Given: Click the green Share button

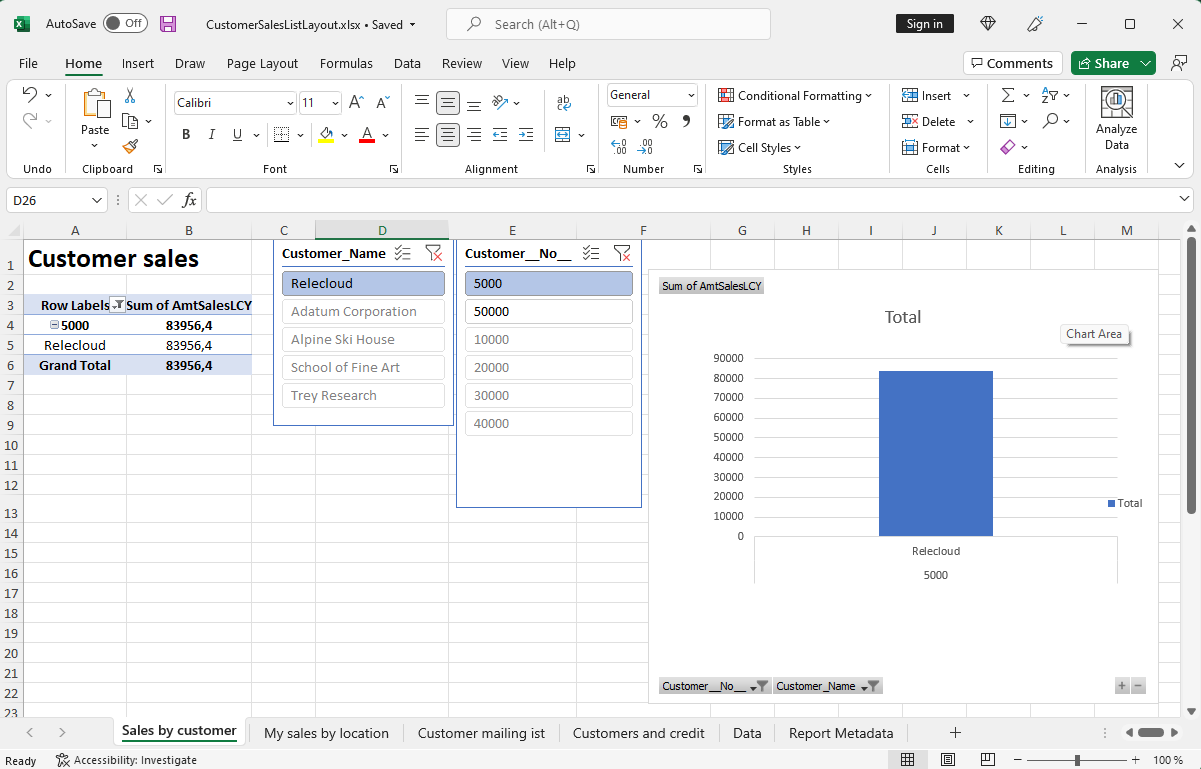Looking at the screenshot, I should 1106,62.
